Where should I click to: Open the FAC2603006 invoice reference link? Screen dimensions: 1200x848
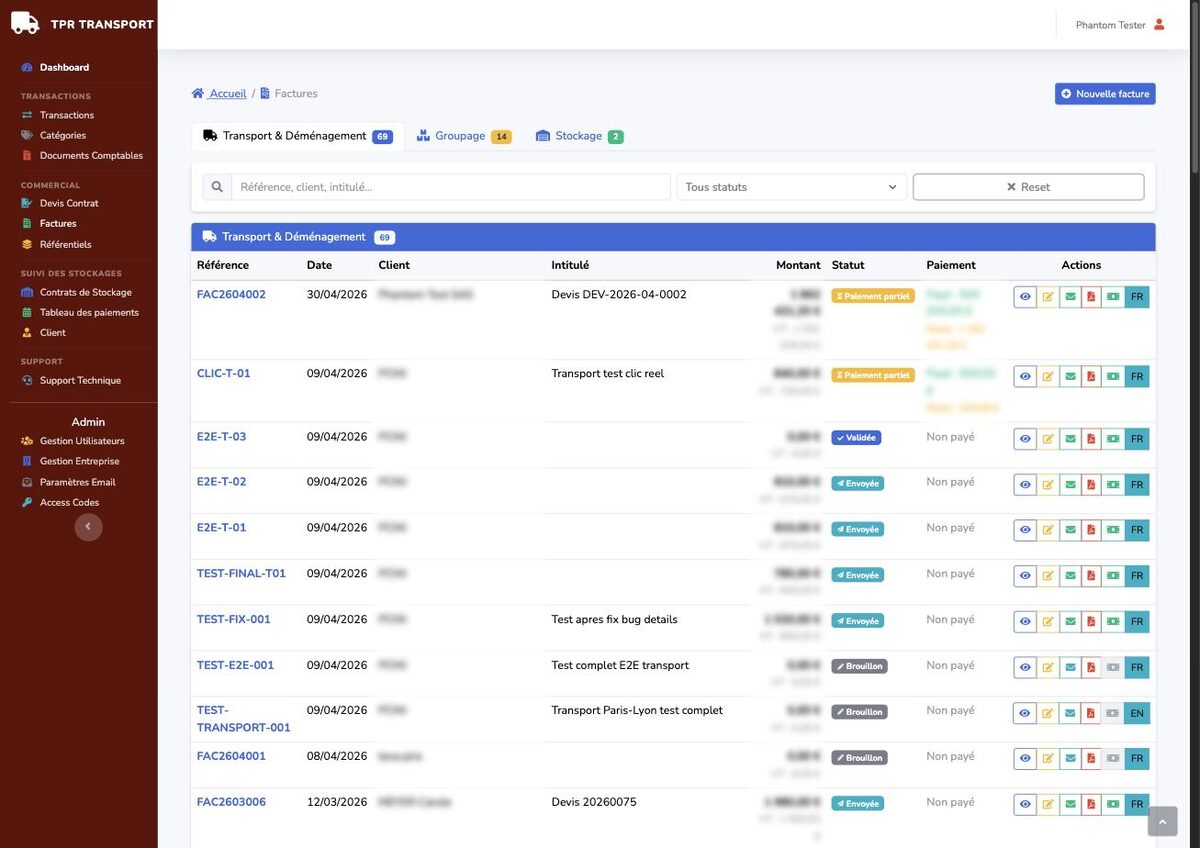231,802
